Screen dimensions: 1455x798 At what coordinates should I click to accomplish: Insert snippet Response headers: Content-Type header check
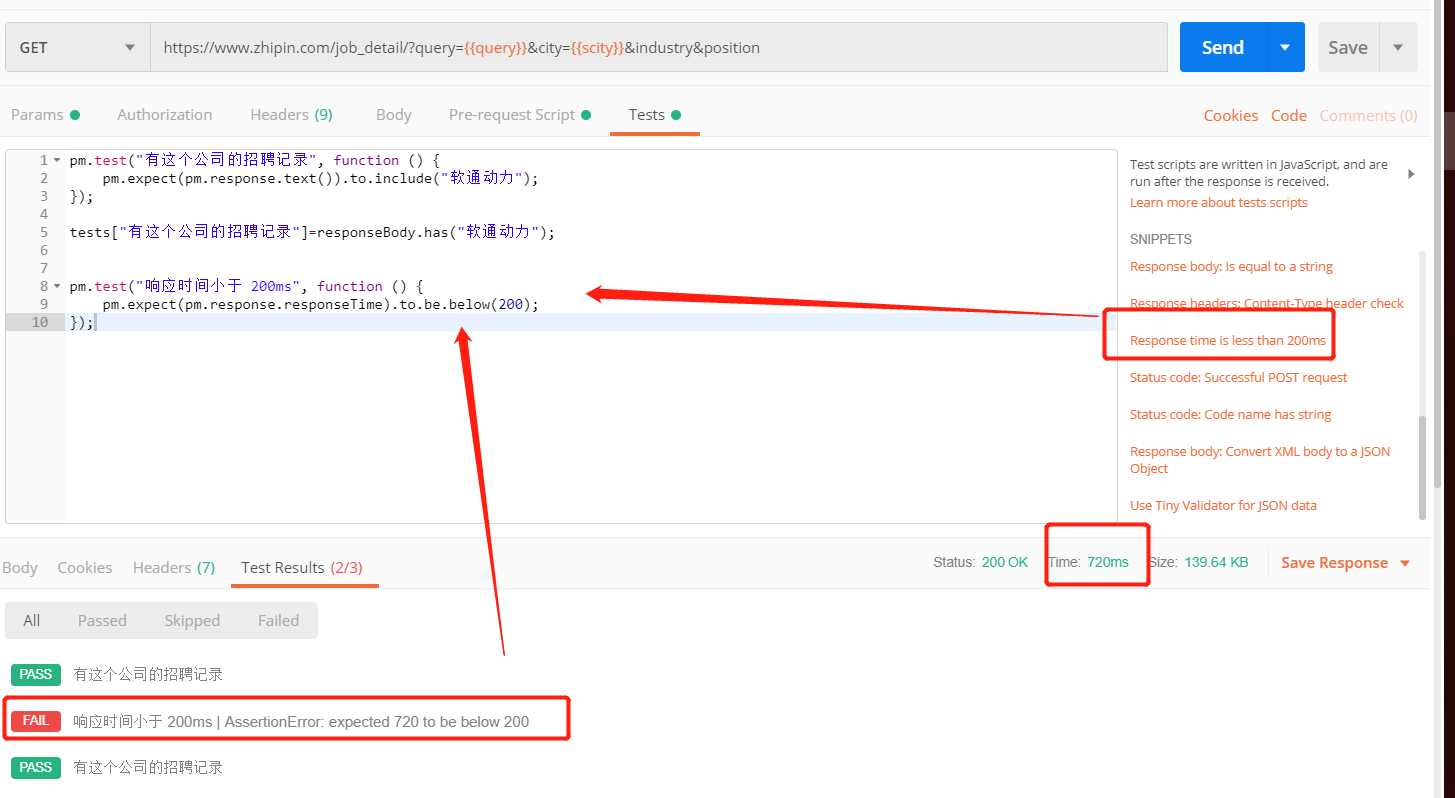[x=1267, y=304]
